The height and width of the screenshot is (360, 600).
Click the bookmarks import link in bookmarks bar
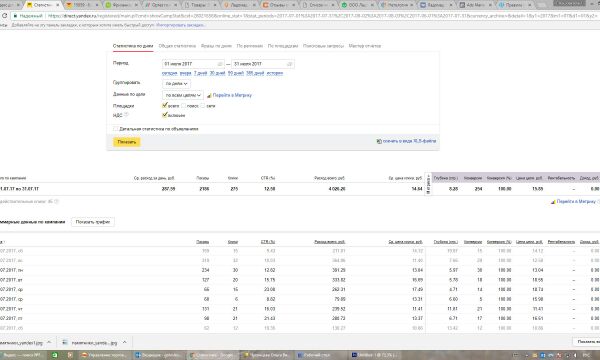click(x=180, y=25)
